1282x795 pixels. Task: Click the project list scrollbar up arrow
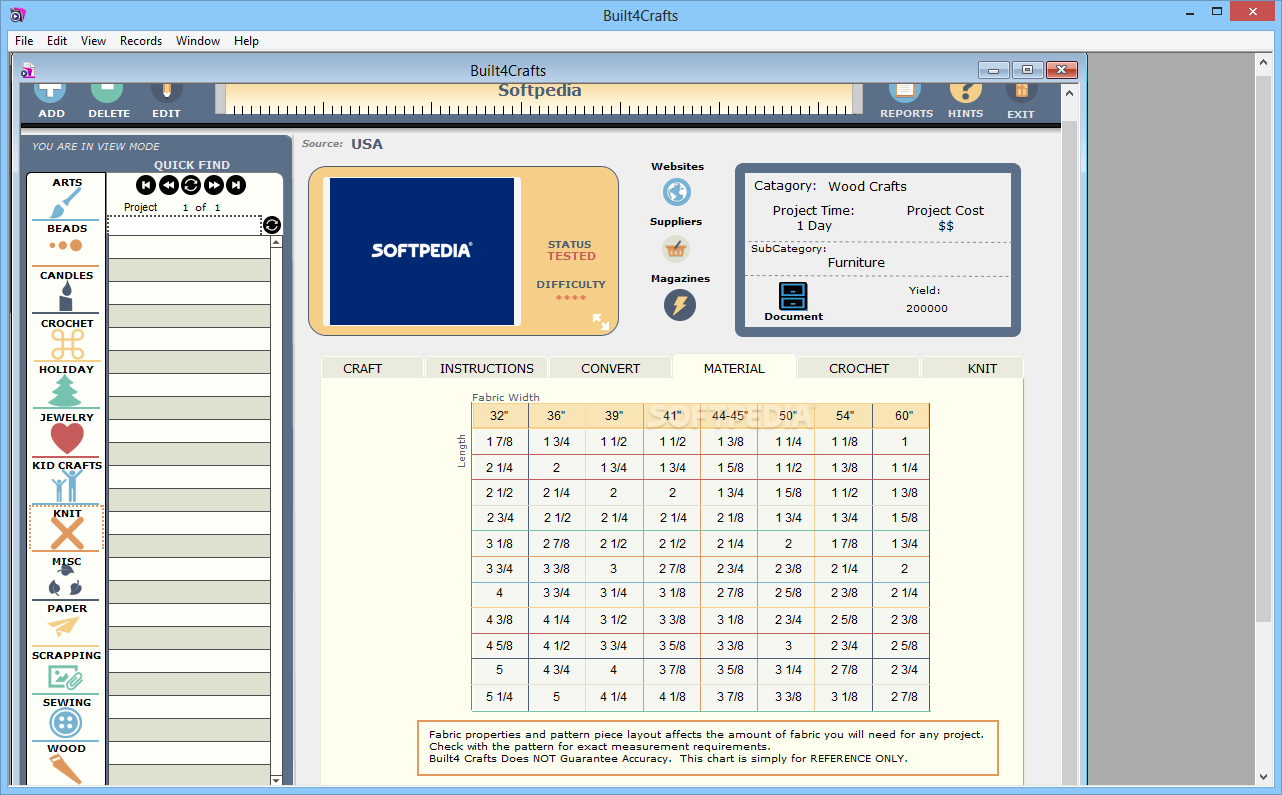(x=277, y=242)
